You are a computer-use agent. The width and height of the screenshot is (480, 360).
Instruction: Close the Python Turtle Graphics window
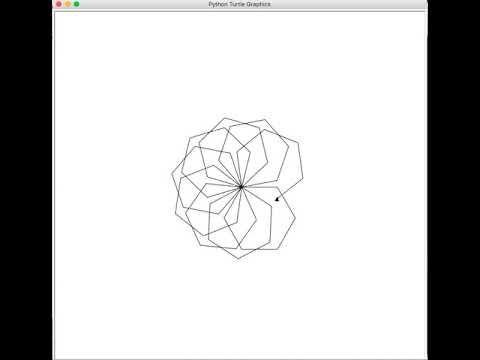[x=59, y=4]
